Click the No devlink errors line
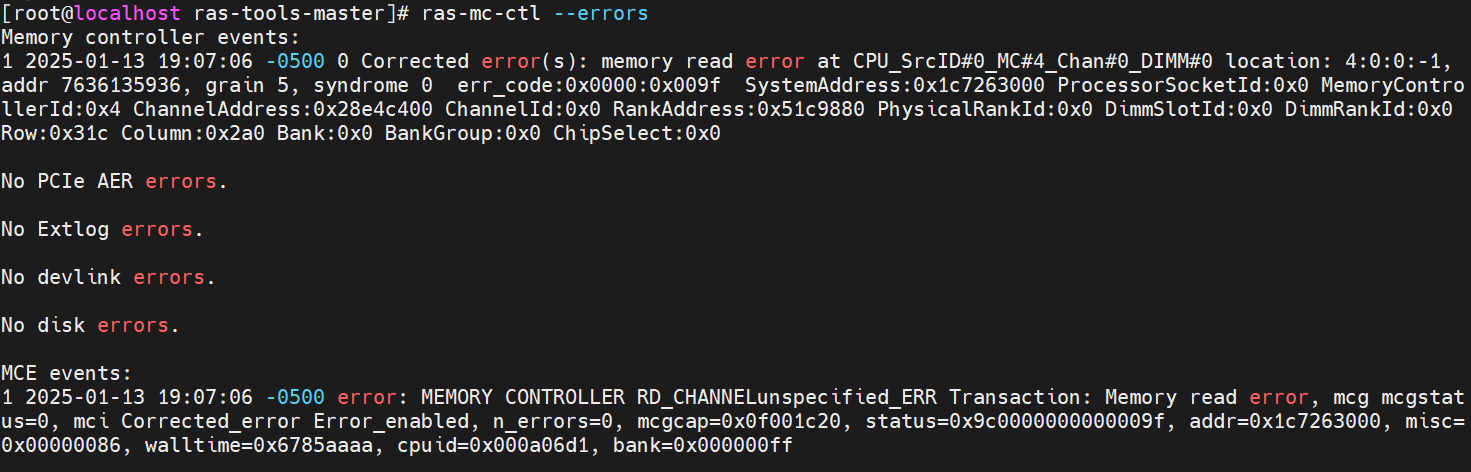1471x472 pixels. [x=108, y=277]
